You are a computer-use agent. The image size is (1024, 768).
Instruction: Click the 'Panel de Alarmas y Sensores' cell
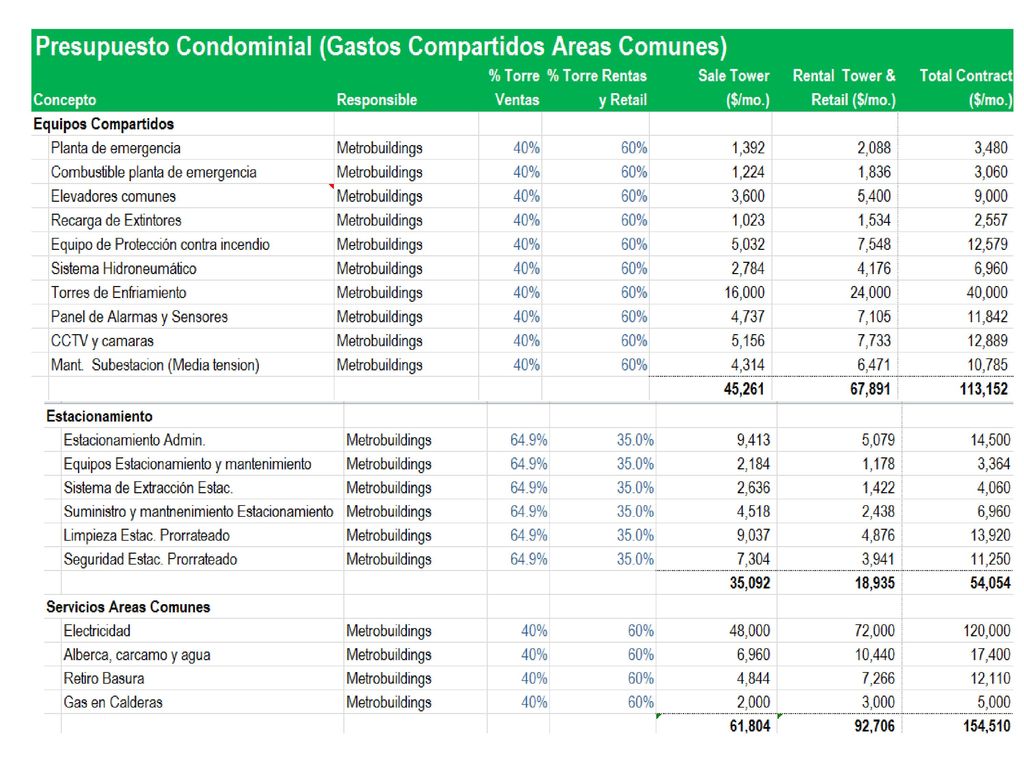(139, 317)
